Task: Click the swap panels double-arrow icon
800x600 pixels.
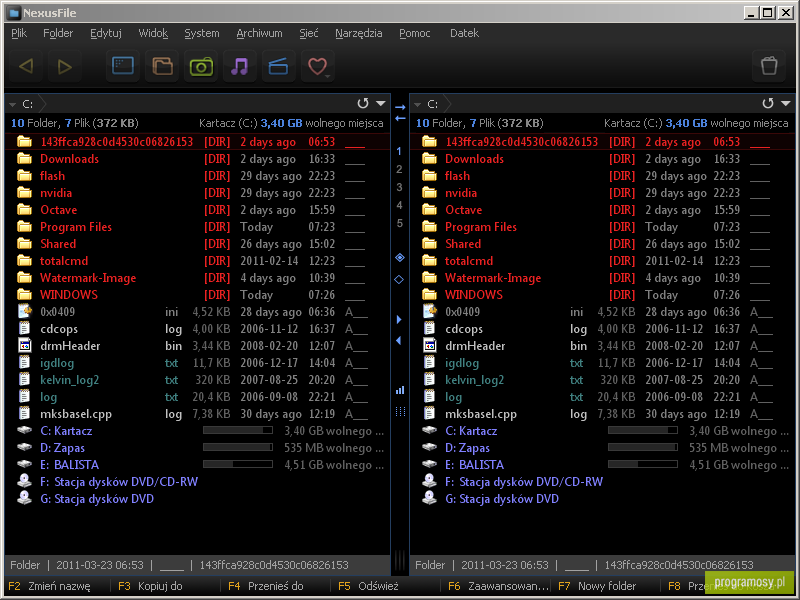Action: (x=400, y=113)
